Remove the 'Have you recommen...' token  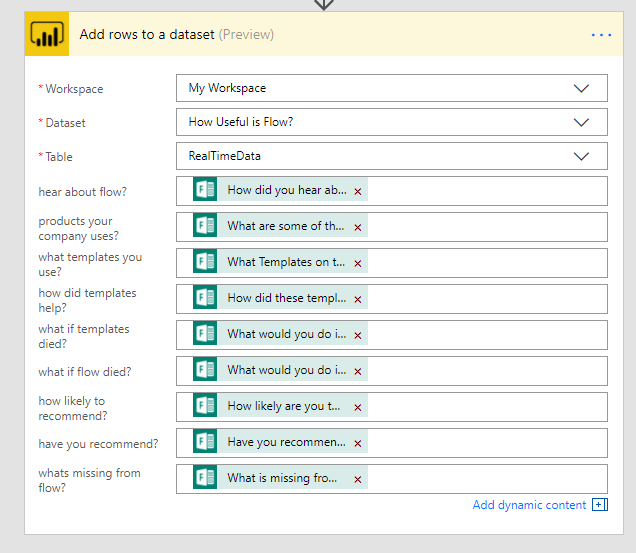(x=358, y=443)
